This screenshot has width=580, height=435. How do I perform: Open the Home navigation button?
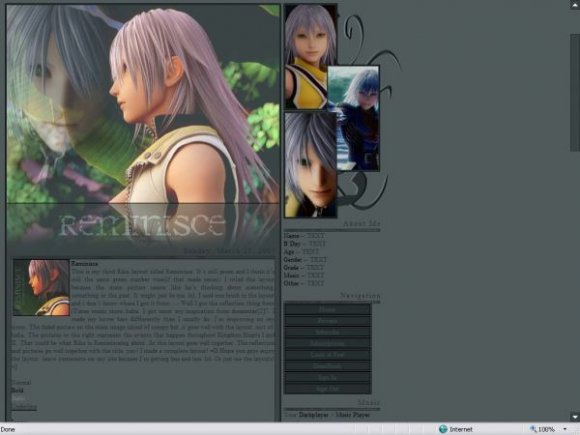coord(327,309)
